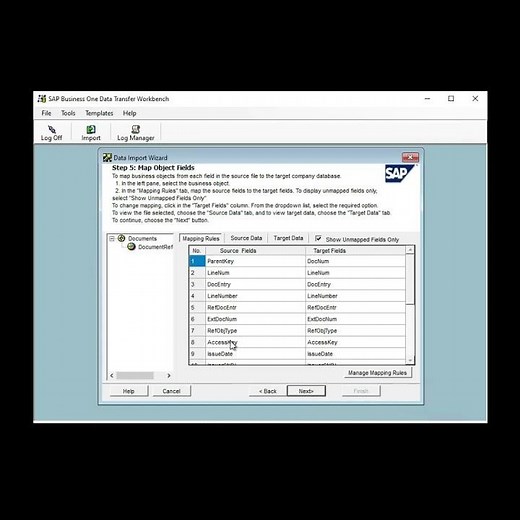Open the DocEntry target field cell
Screen dimensions: 520x520
(355, 284)
